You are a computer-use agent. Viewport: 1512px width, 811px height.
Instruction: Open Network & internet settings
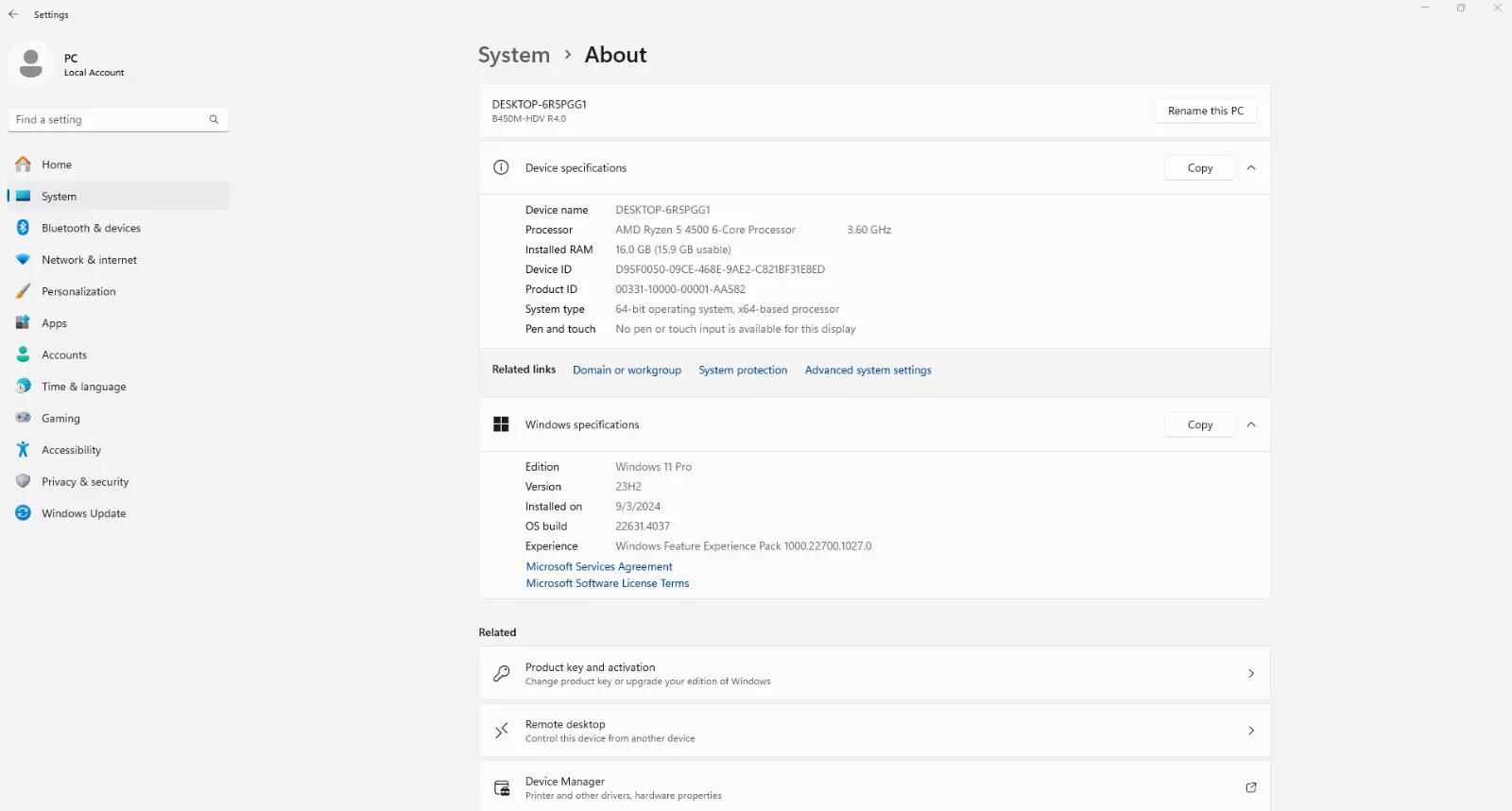[118, 260]
